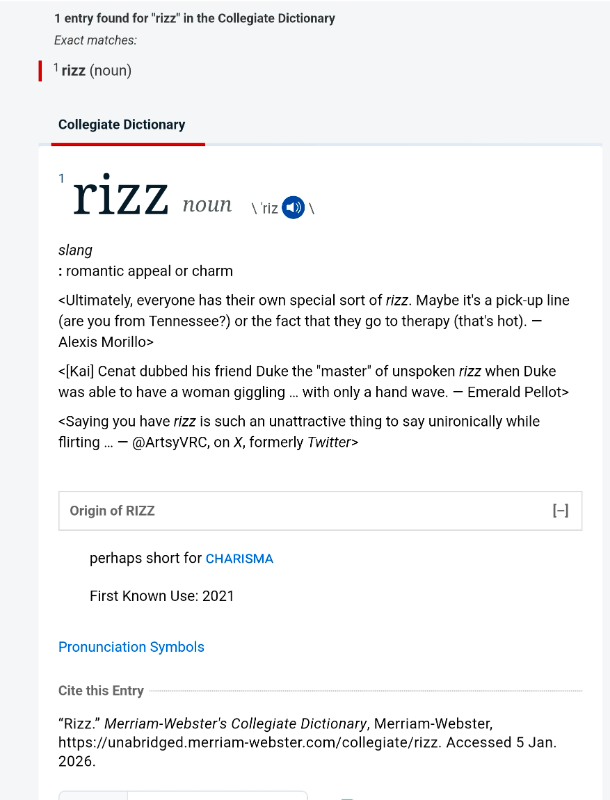610x800 pixels.
Task: Click the "1 entry found" results summary
Action: (x=195, y=18)
